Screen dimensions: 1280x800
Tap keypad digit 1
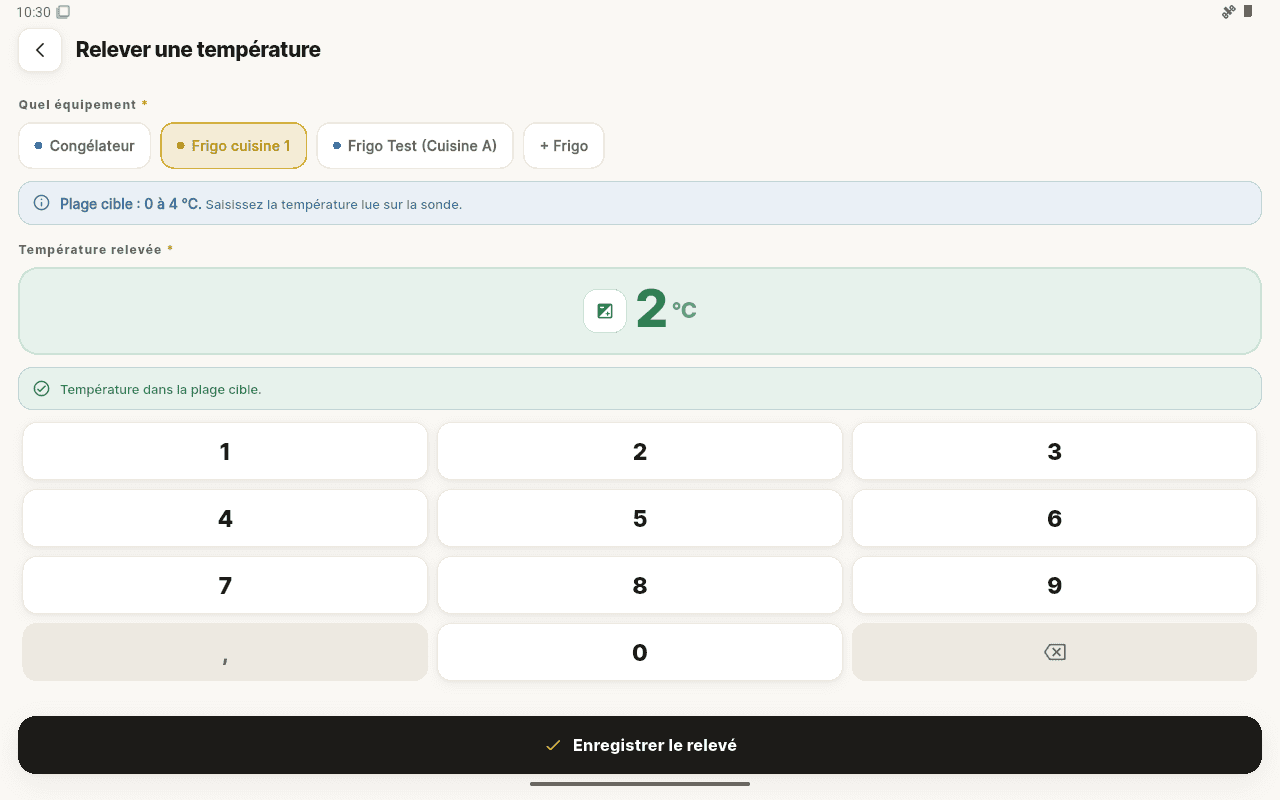click(x=225, y=451)
